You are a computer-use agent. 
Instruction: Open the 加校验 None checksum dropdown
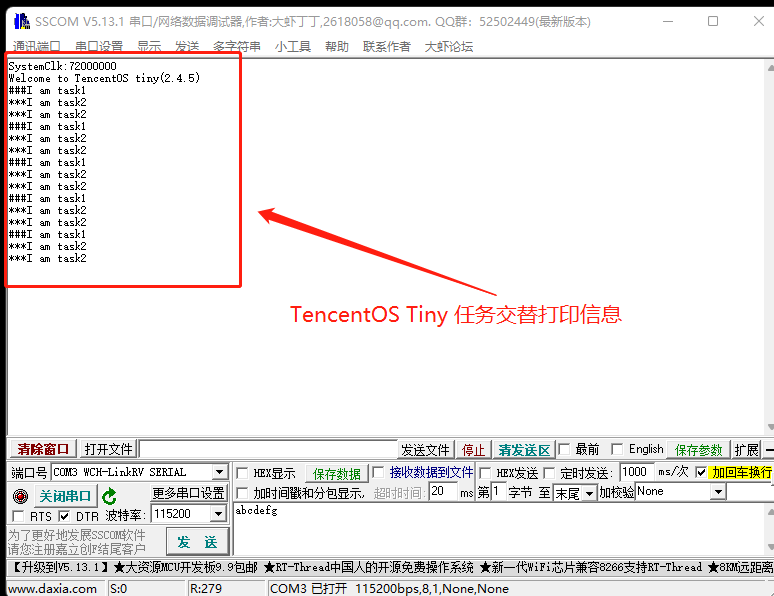[719, 492]
